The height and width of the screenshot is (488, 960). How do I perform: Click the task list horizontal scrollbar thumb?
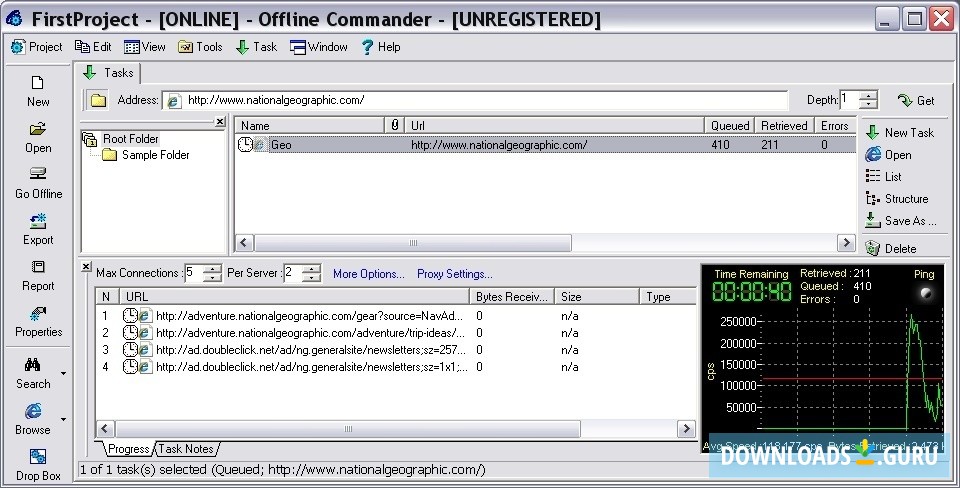[413, 243]
